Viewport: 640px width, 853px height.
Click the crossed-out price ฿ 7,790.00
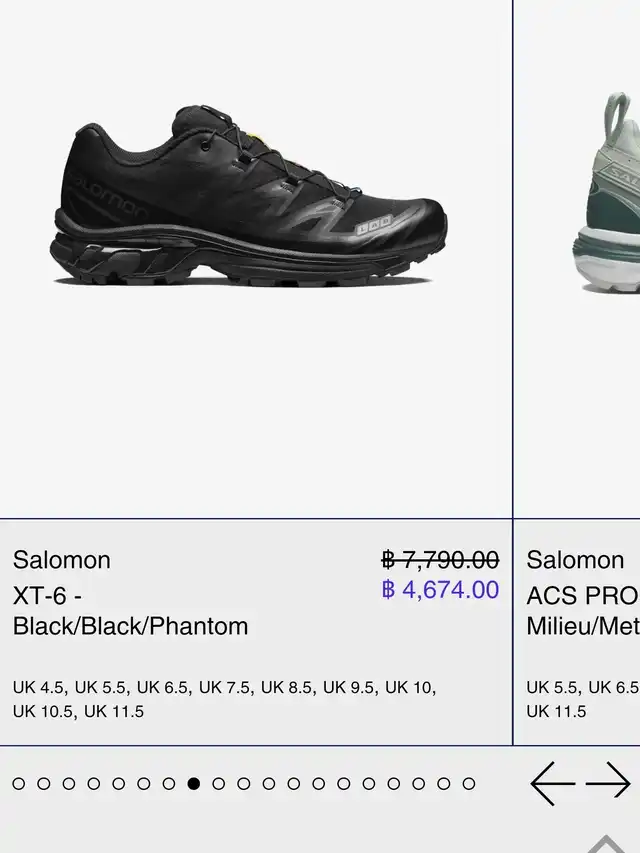tap(440, 560)
